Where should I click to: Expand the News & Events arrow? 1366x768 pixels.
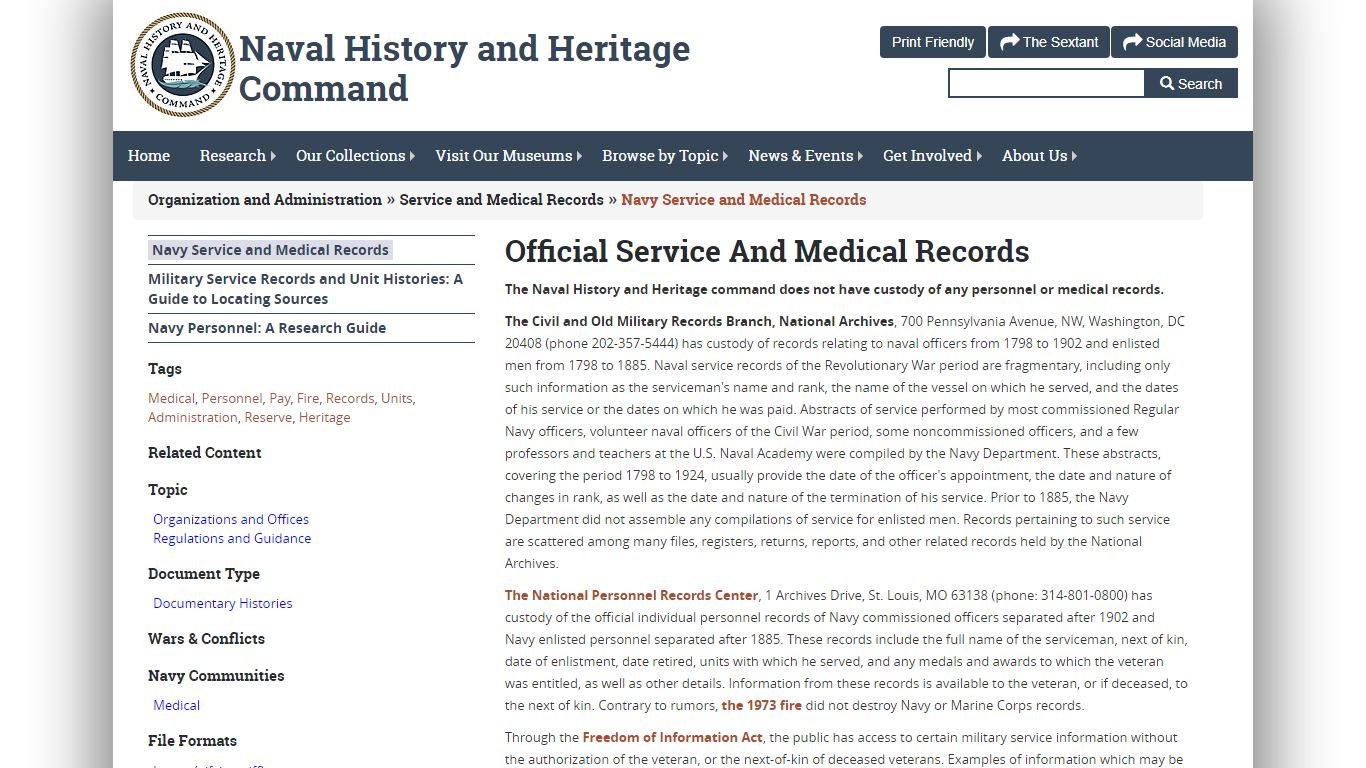[860, 156]
